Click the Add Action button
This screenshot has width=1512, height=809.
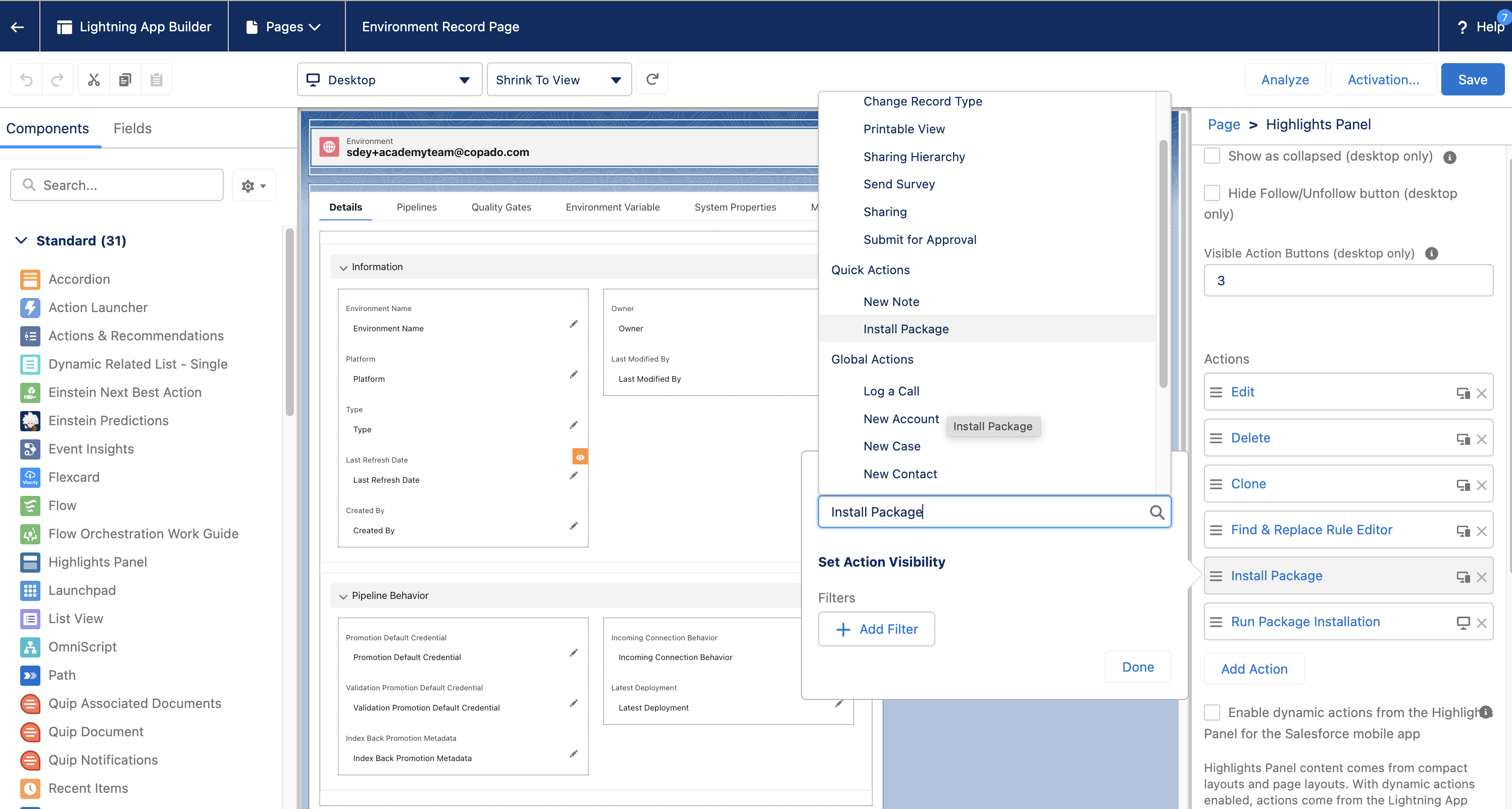coord(1254,669)
